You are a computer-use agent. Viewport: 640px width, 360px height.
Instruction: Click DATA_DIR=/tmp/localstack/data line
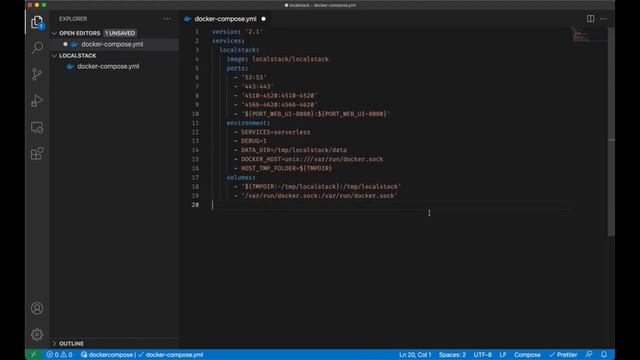(x=290, y=150)
